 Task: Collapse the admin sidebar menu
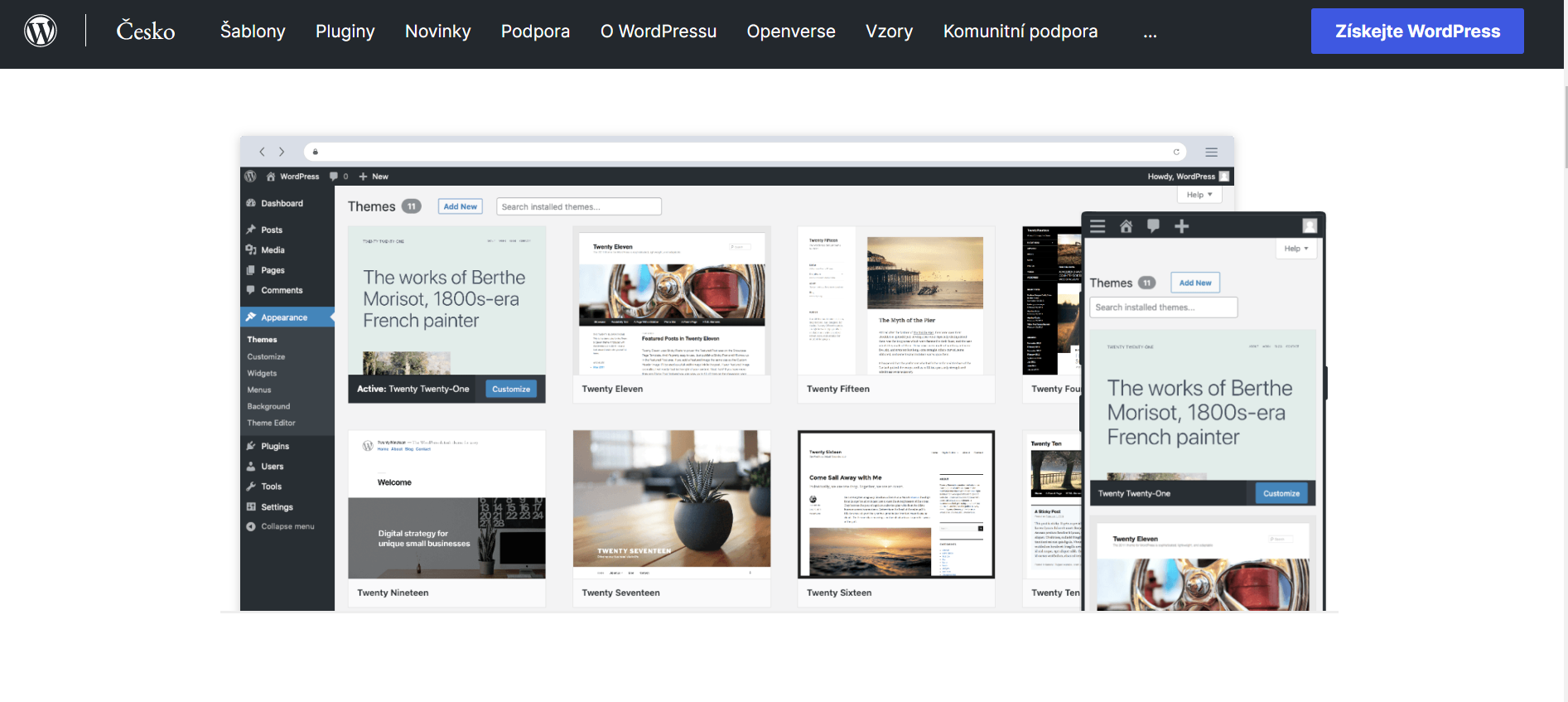[280, 526]
